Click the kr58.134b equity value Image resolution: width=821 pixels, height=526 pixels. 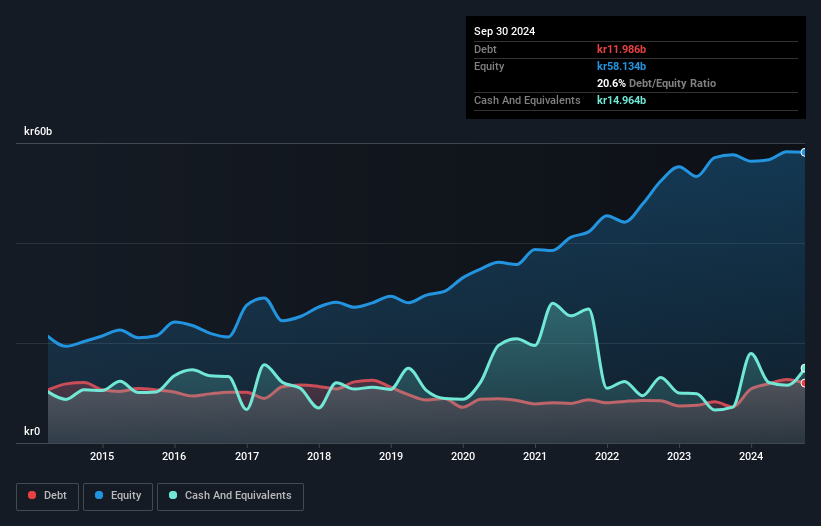[622, 66]
